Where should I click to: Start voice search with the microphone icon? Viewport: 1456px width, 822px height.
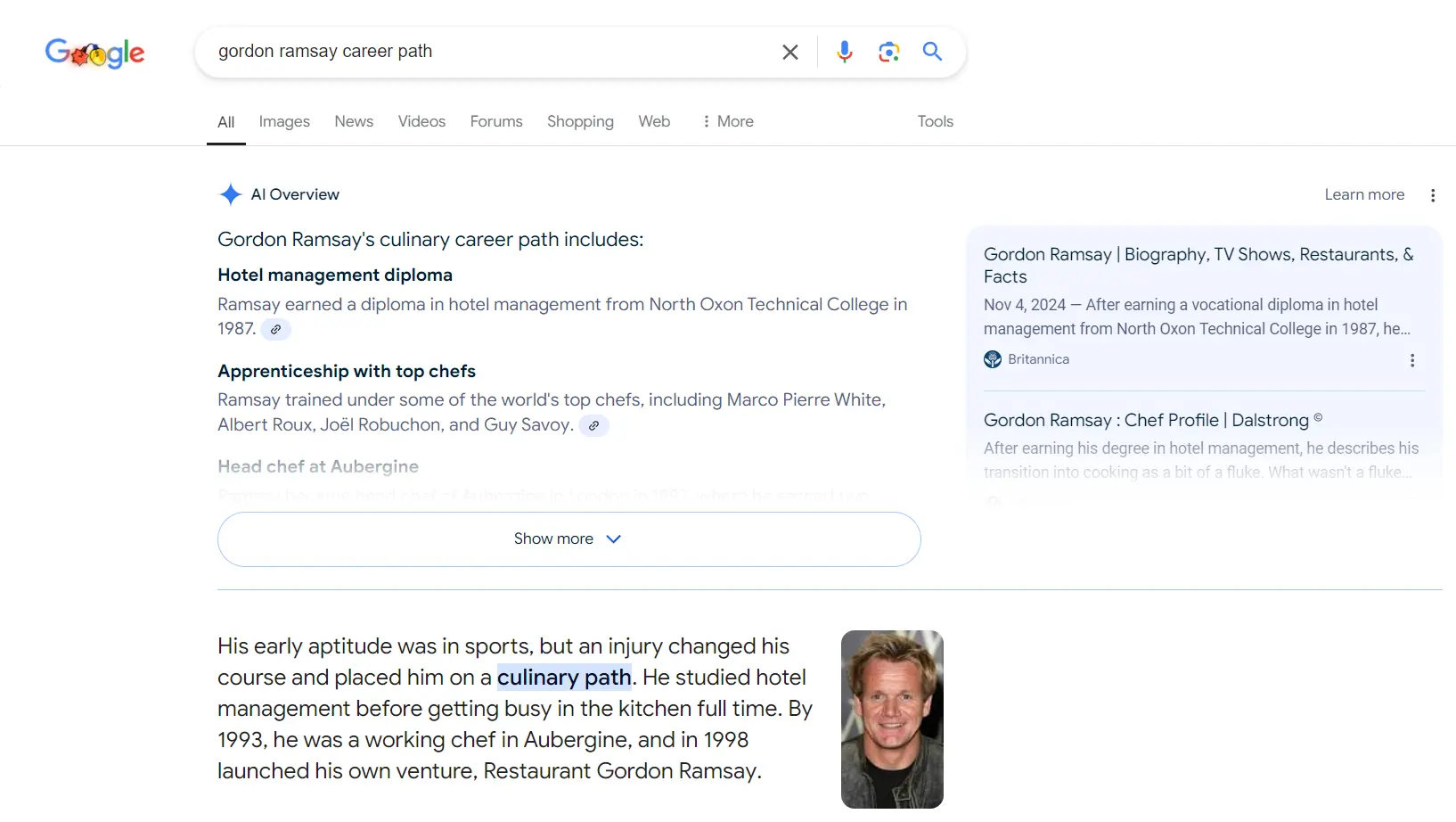pos(844,52)
